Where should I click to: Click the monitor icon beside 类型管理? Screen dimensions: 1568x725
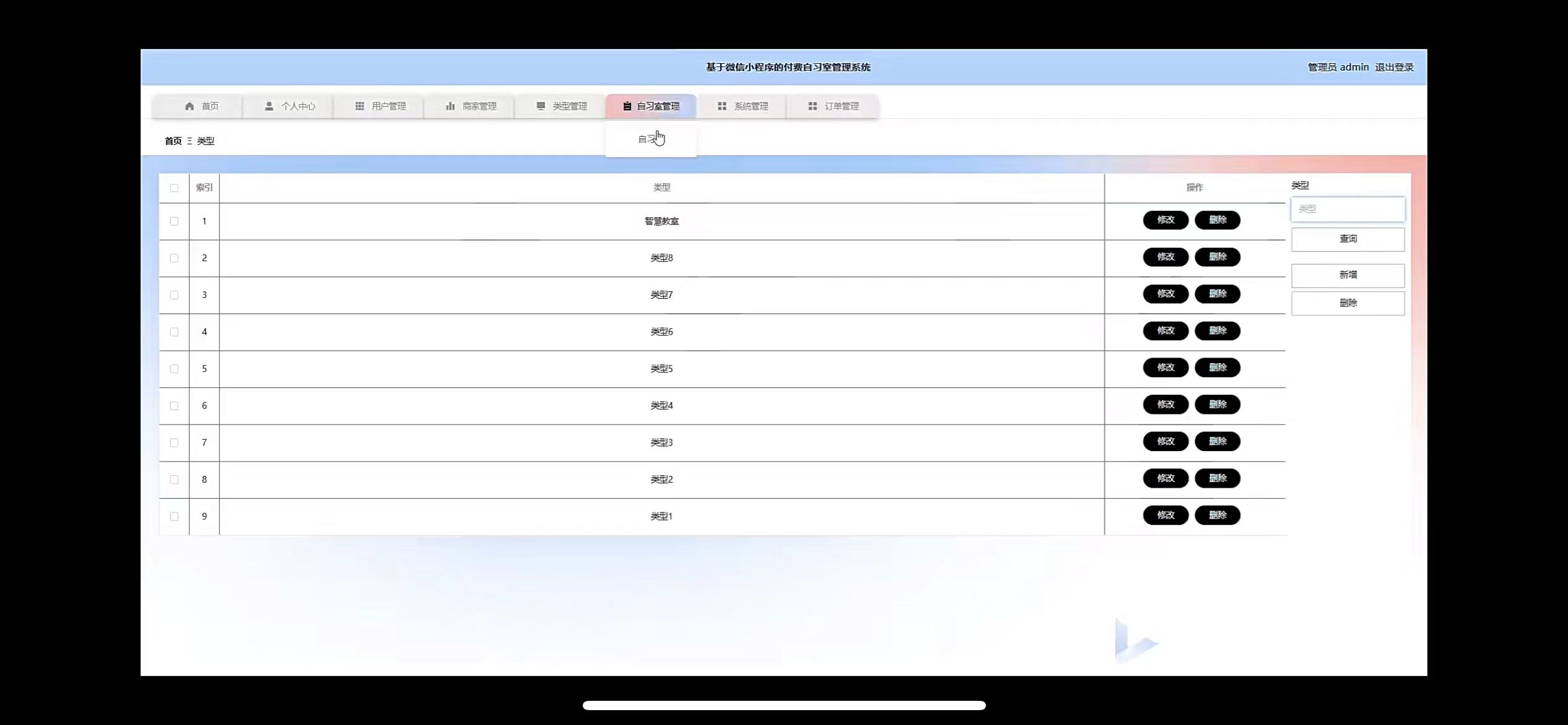(541, 106)
